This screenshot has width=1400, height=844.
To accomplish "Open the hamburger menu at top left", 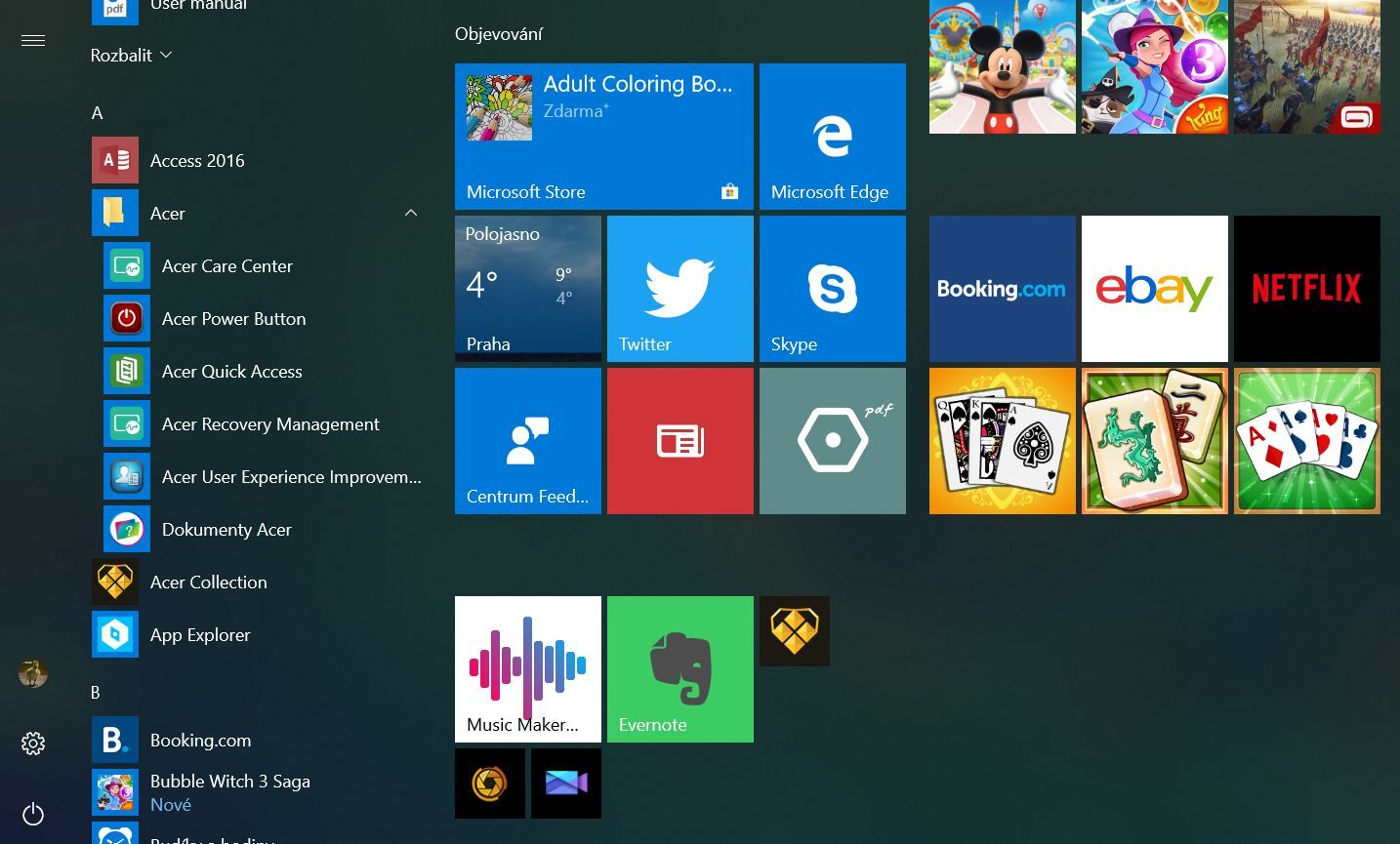I will point(32,40).
